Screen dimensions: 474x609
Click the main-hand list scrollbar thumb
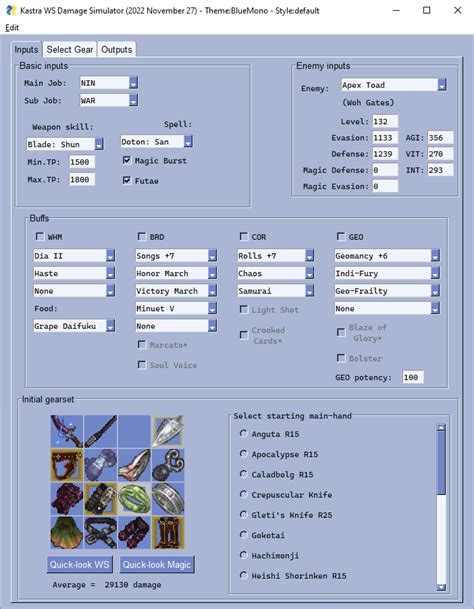pos(441,463)
